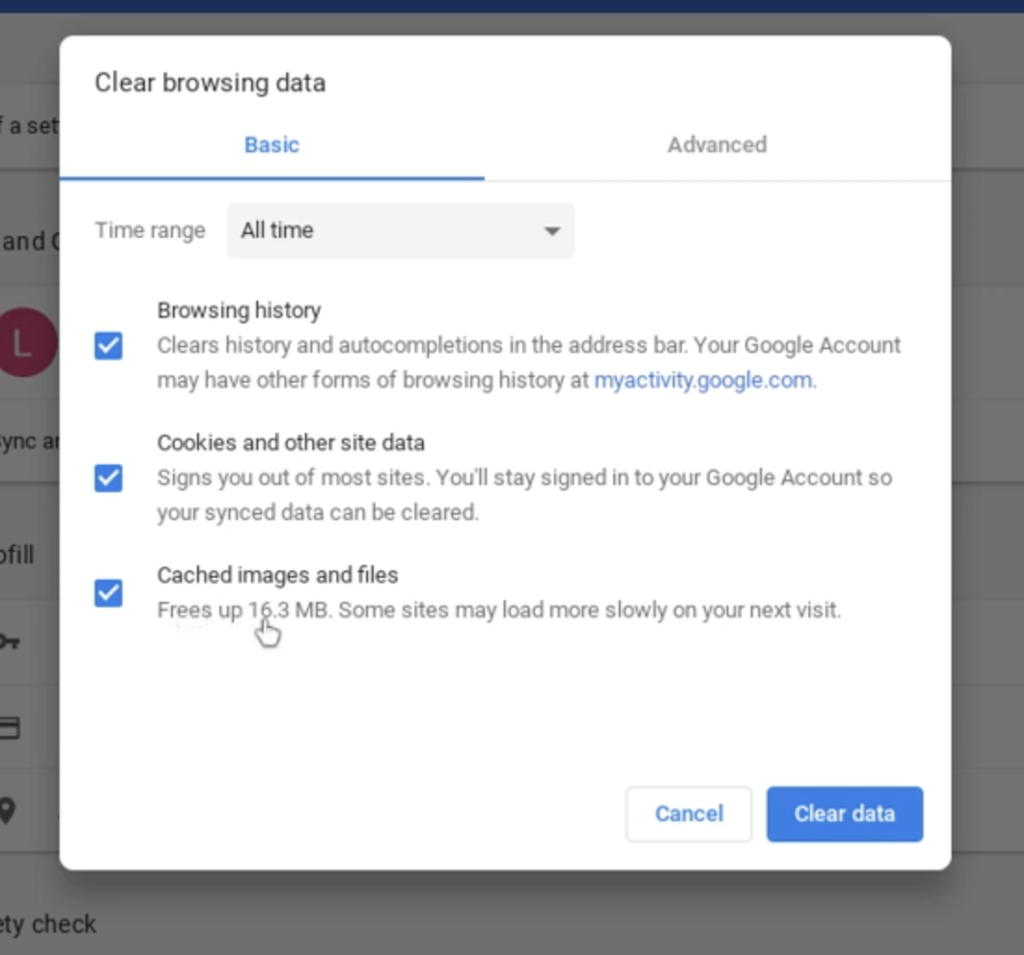The width and height of the screenshot is (1024, 955).
Task: Click the Cookies and other site data title
Action: tap(291, 443)
